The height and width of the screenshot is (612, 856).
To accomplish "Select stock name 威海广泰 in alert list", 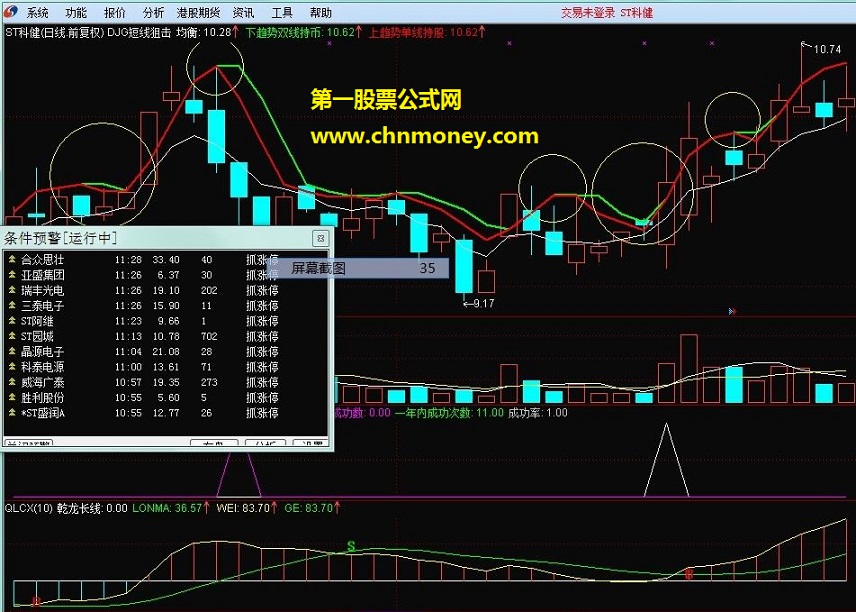I will coord(43,382).
